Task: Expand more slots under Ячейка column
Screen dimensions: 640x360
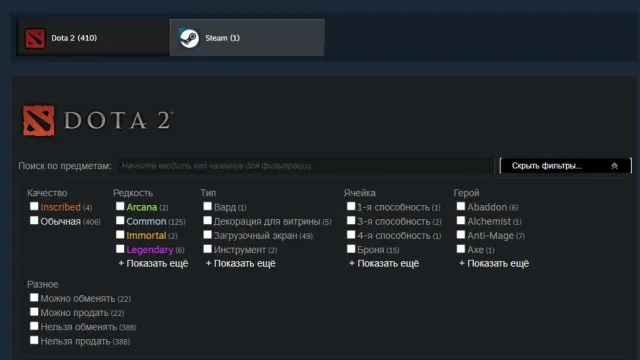Action: [384, 264]
